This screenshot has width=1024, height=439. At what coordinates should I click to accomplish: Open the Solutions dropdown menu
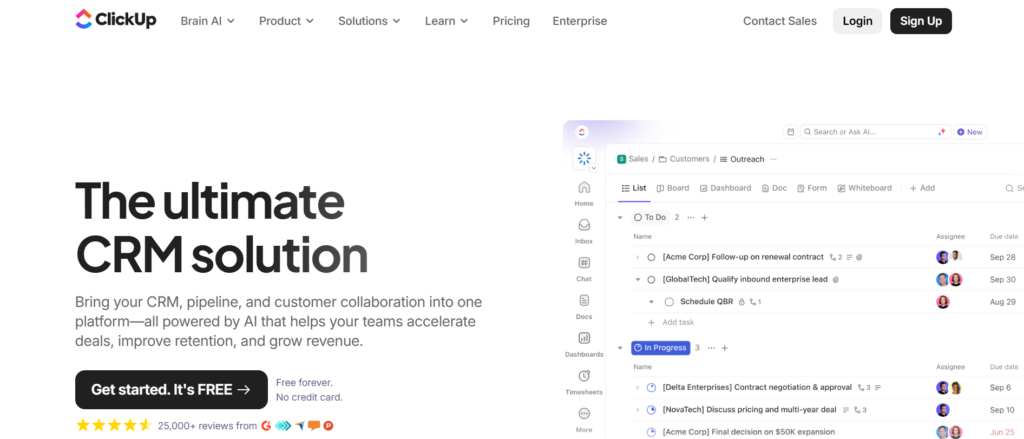tap(369, 21)
